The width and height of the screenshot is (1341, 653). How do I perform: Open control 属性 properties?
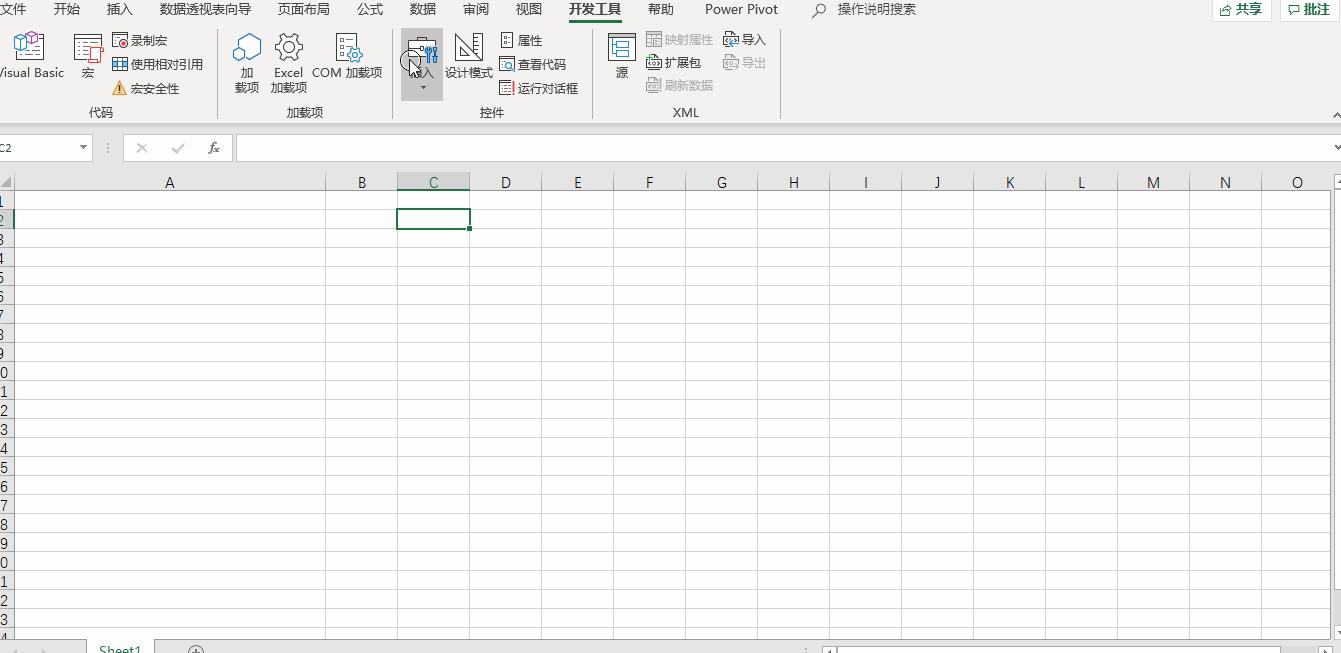tap(521, 41)
